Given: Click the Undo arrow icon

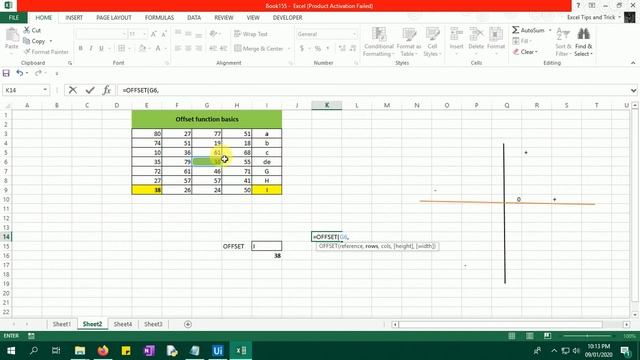Looking at the screenshot, I should [x=19, y=73].
